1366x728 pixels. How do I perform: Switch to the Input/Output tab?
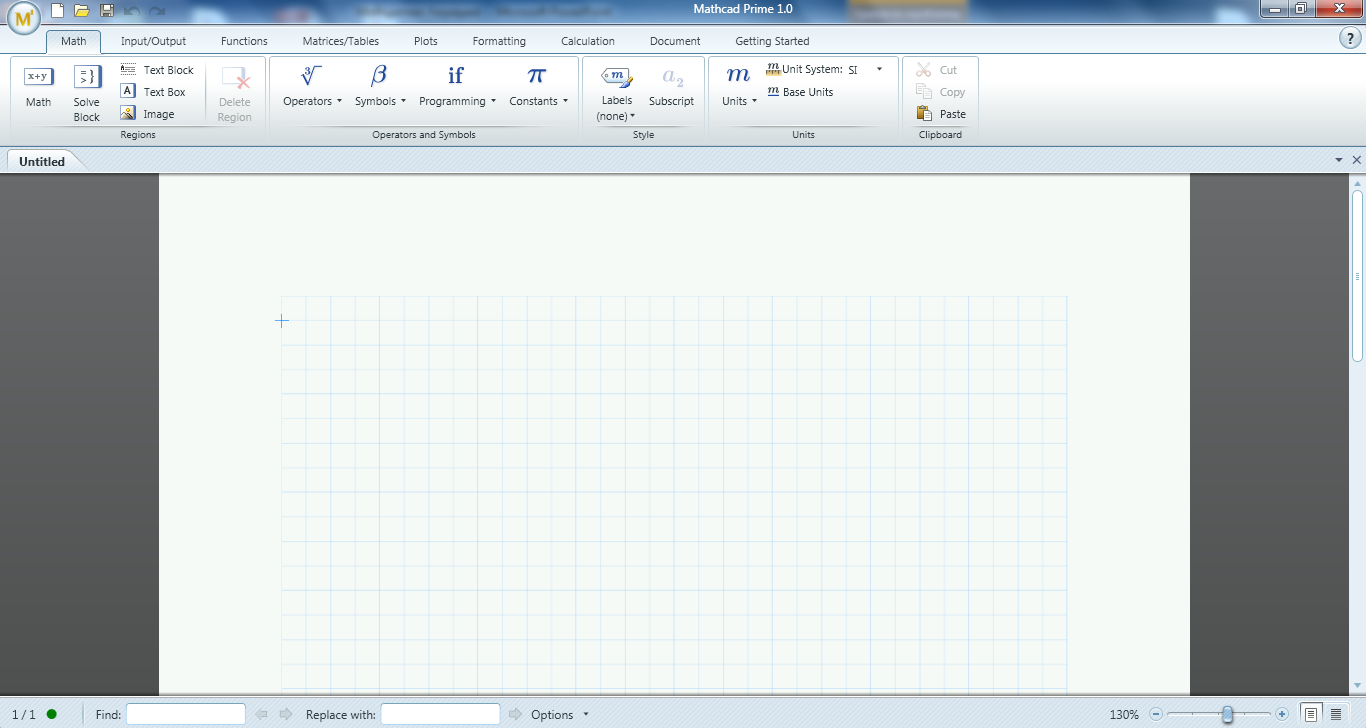coord(153,41)
